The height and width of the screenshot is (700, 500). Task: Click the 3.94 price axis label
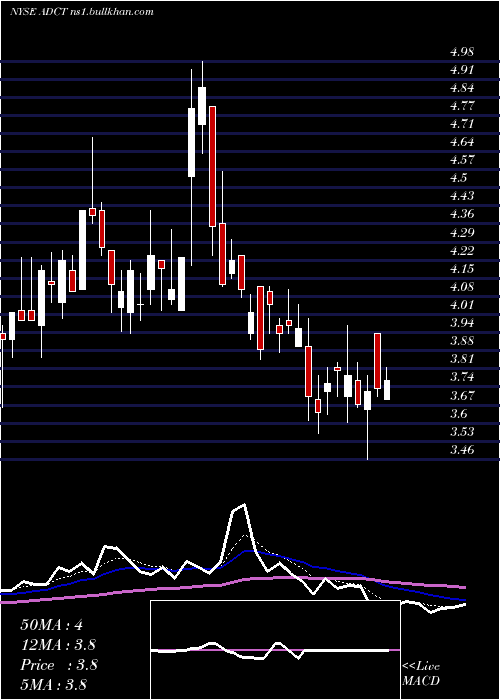(461, 323)
